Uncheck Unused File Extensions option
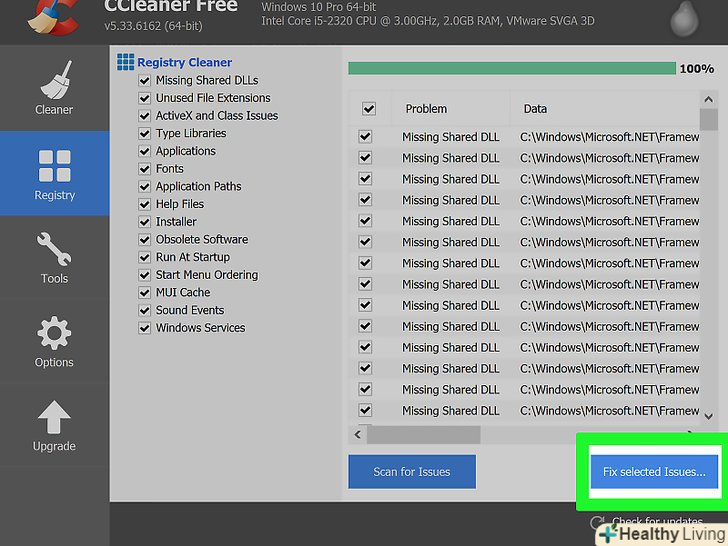Viewport: 728px width, 546px height. tap(144, 98)
